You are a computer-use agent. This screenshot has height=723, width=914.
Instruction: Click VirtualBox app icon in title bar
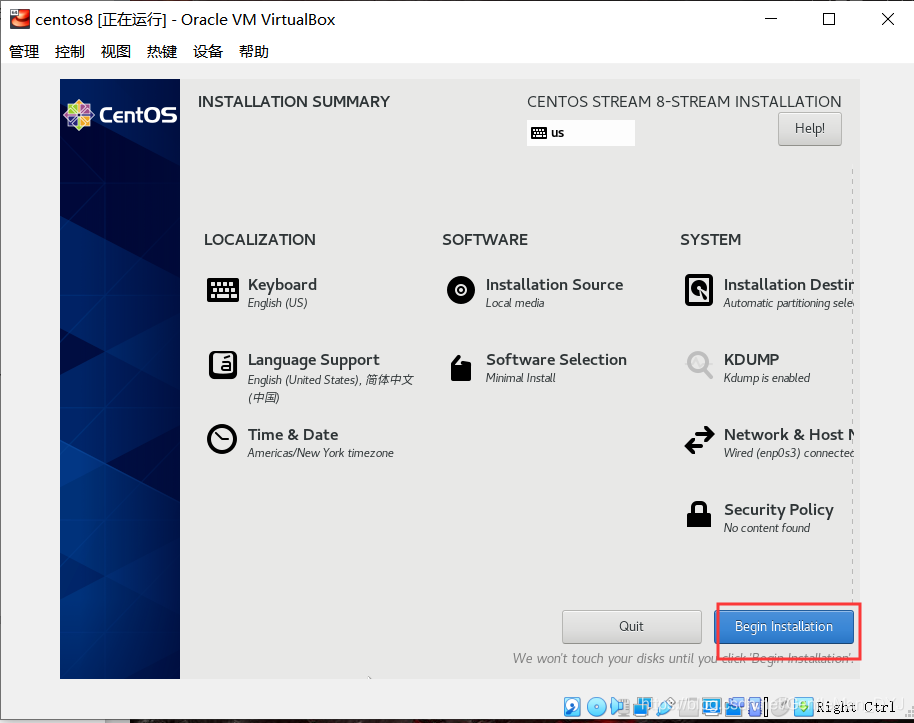19,19
